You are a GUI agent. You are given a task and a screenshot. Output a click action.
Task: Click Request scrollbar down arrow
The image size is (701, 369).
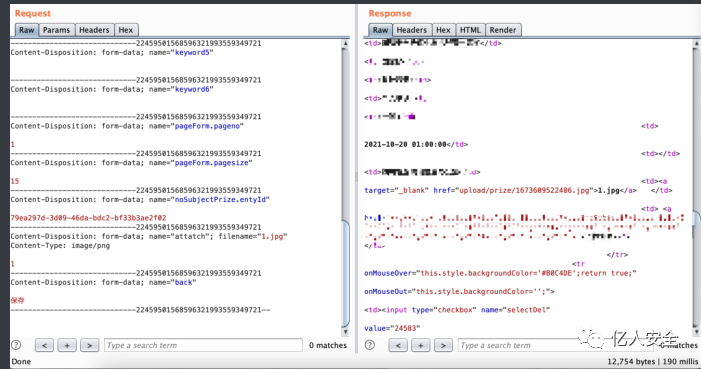coord(345,332)
